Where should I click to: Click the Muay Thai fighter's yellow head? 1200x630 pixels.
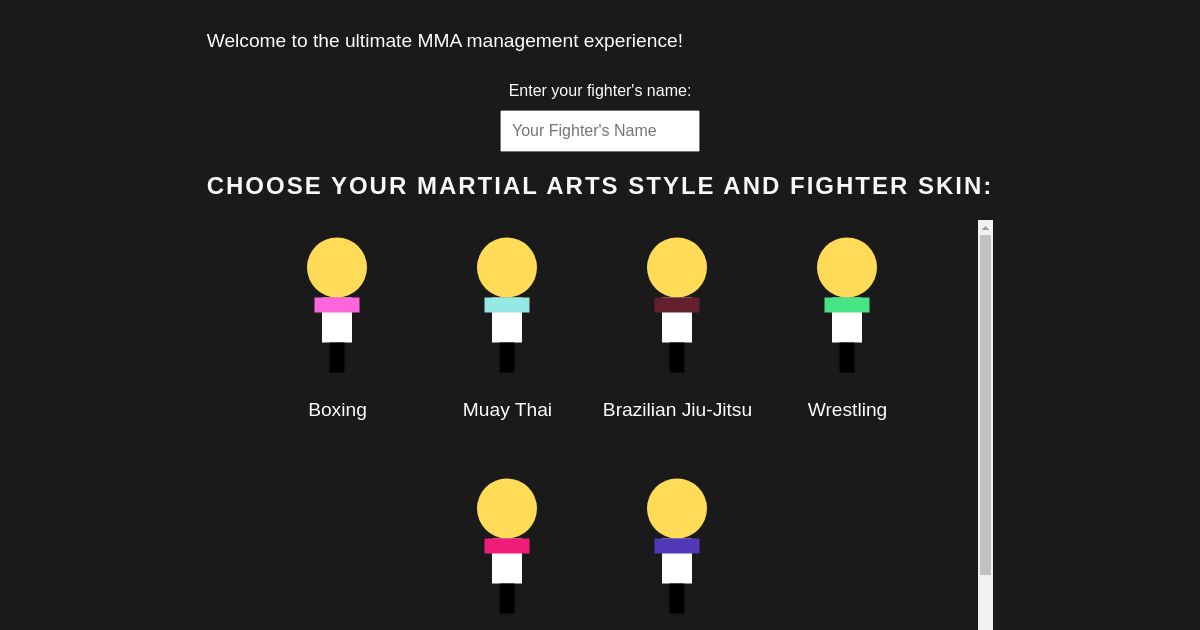pos(507,267)
